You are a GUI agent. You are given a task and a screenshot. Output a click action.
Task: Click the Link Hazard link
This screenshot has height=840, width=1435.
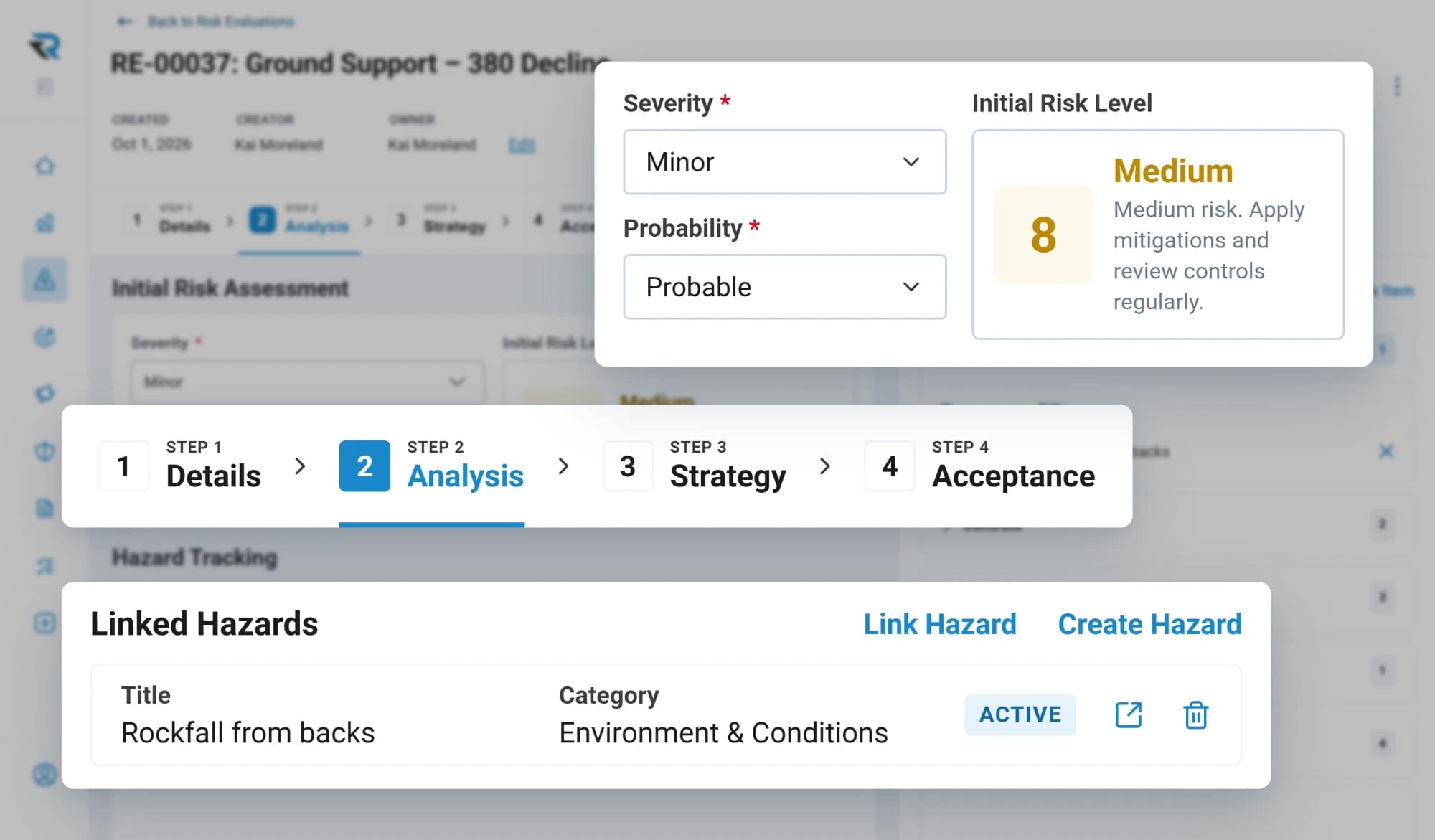coord(940,624)
